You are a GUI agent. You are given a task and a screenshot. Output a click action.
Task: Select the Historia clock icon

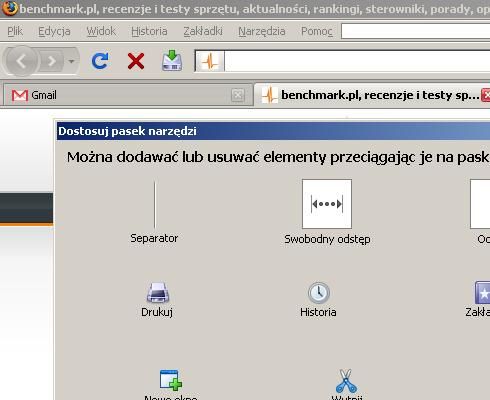319,292
